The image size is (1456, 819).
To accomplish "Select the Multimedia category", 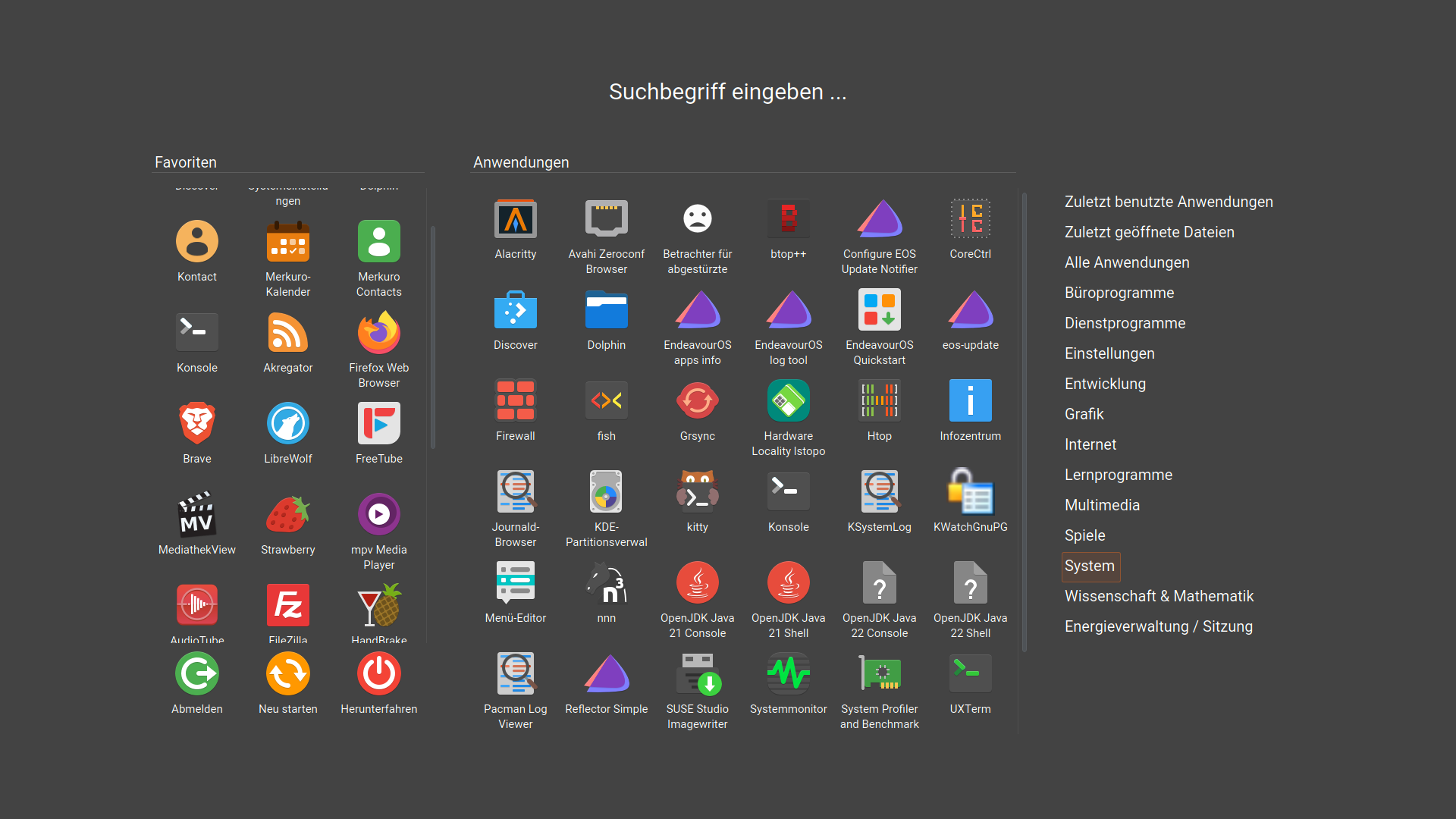I will (1102, 505).
